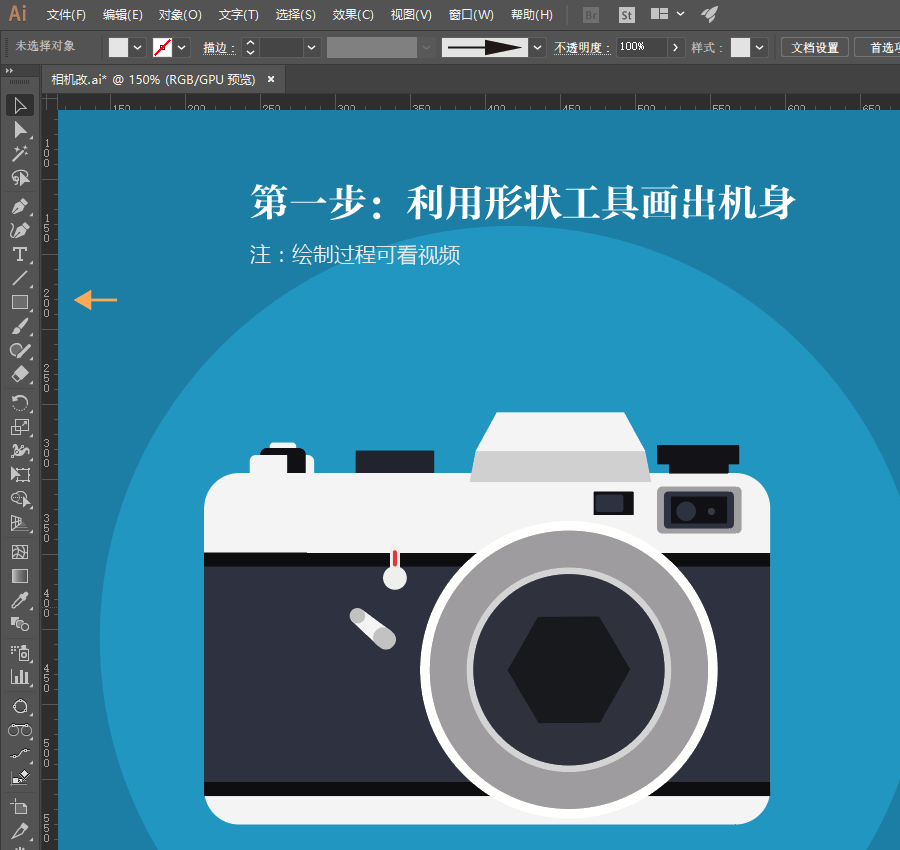
Task: Expand the toolbar with the double-arrow
Action: coord(9,71)
